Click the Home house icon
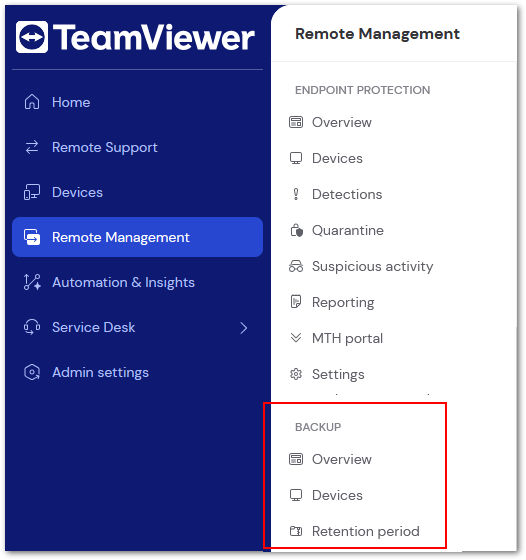 (32, 102)
